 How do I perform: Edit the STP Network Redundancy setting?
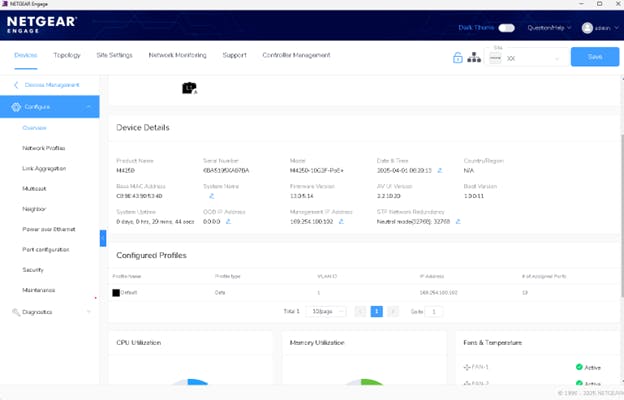point(458,221)
